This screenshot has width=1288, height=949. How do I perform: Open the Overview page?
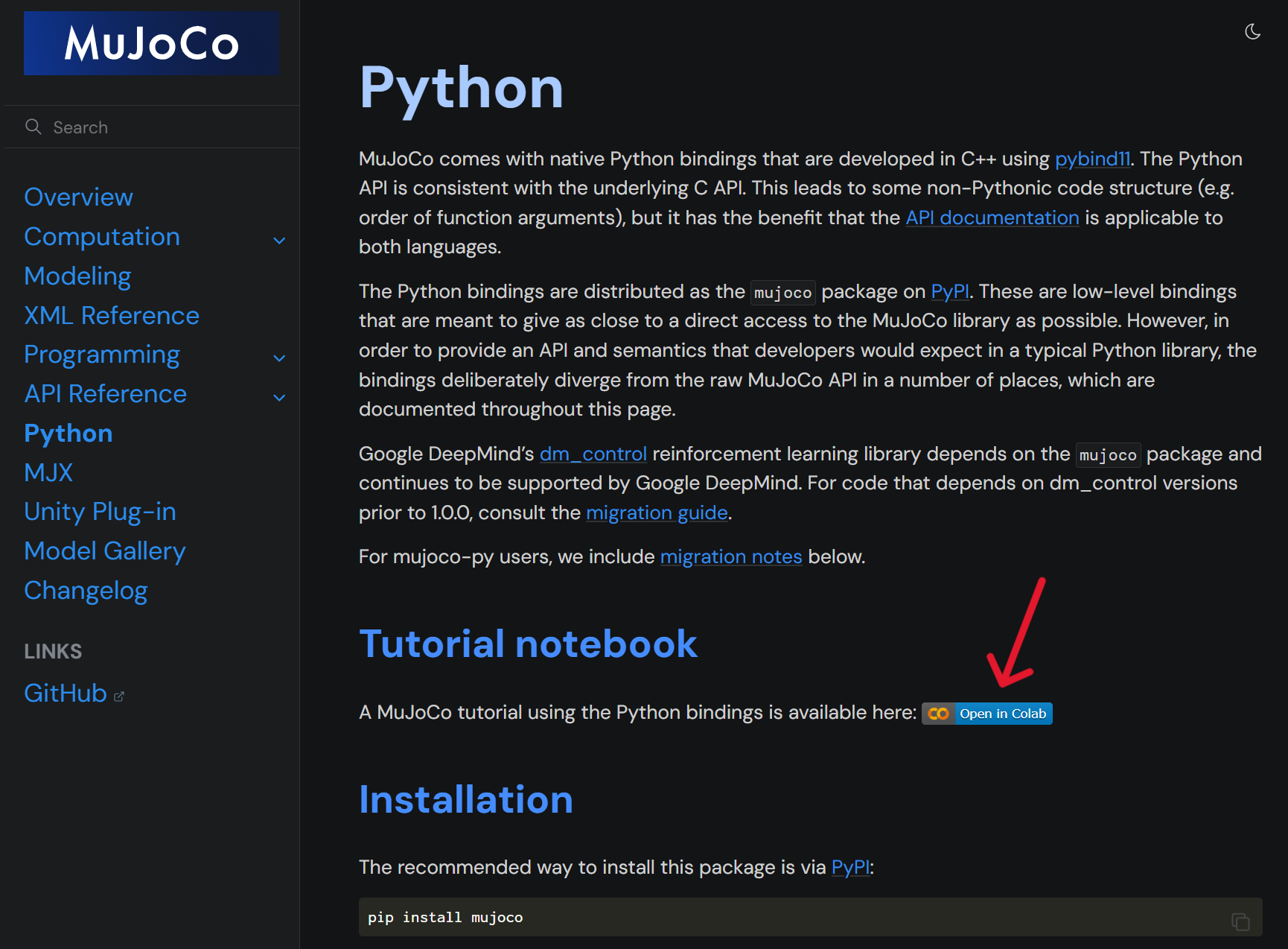pos(78,197)
